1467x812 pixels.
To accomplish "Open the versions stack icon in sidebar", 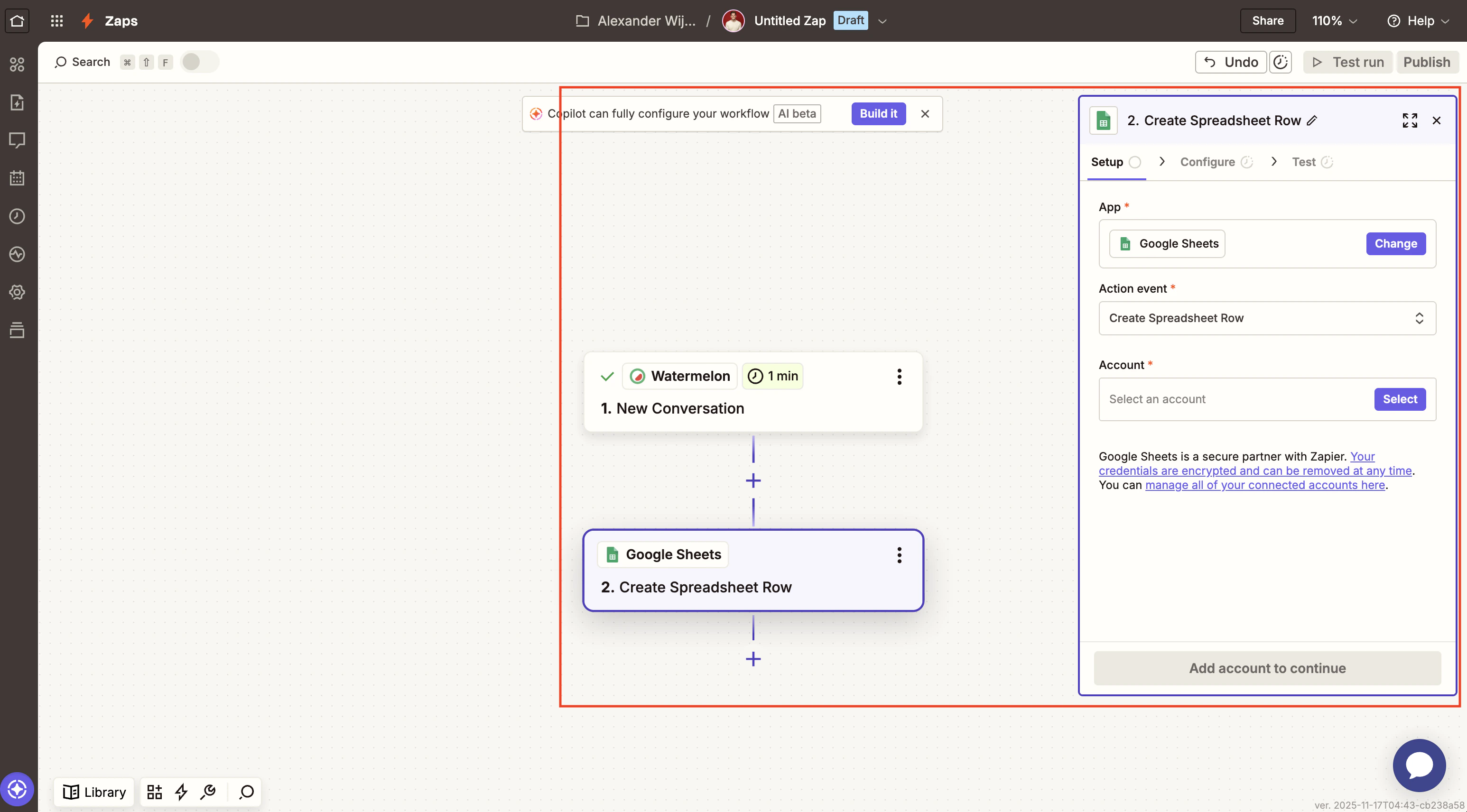I will click(17, 330).
